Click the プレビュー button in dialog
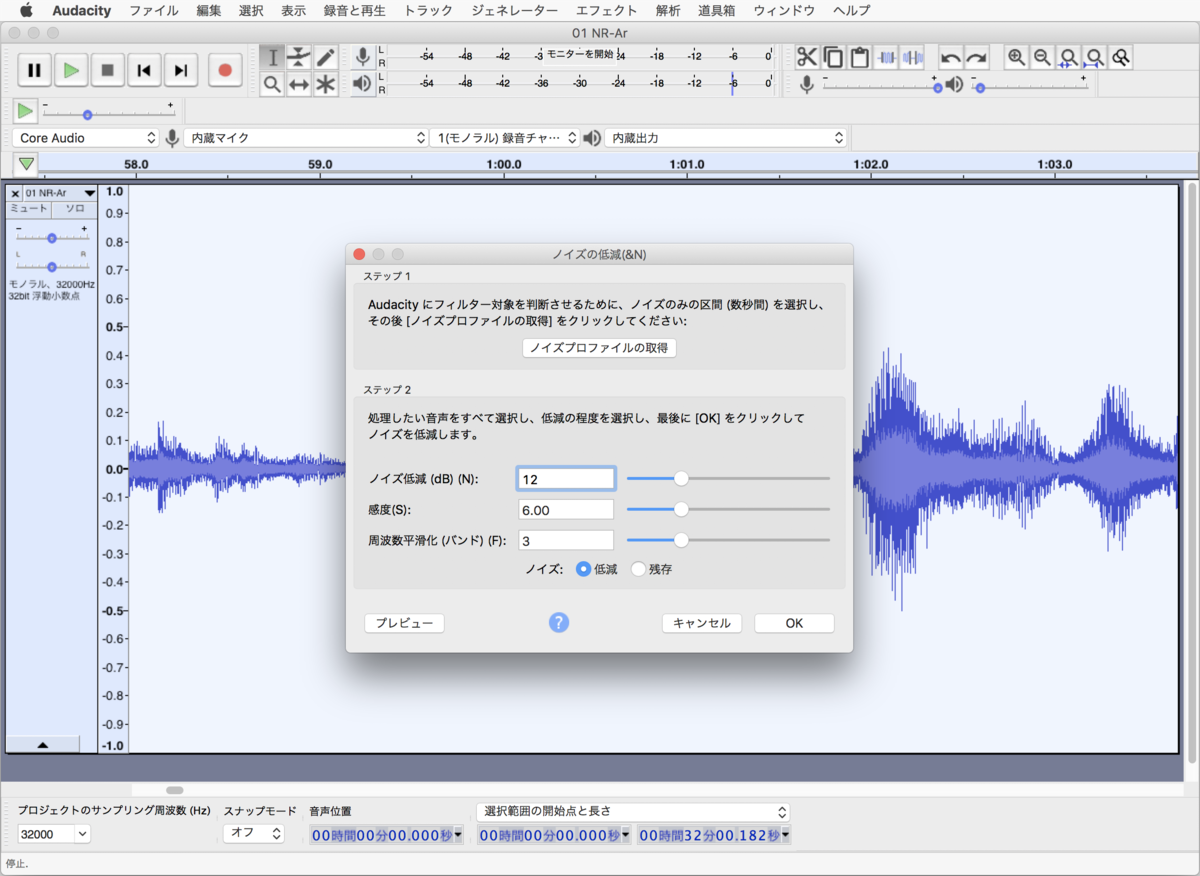 point(404,623)
